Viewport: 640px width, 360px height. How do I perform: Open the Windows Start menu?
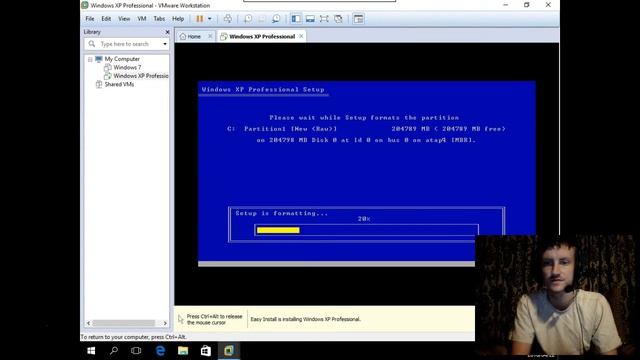coord(91,351)
